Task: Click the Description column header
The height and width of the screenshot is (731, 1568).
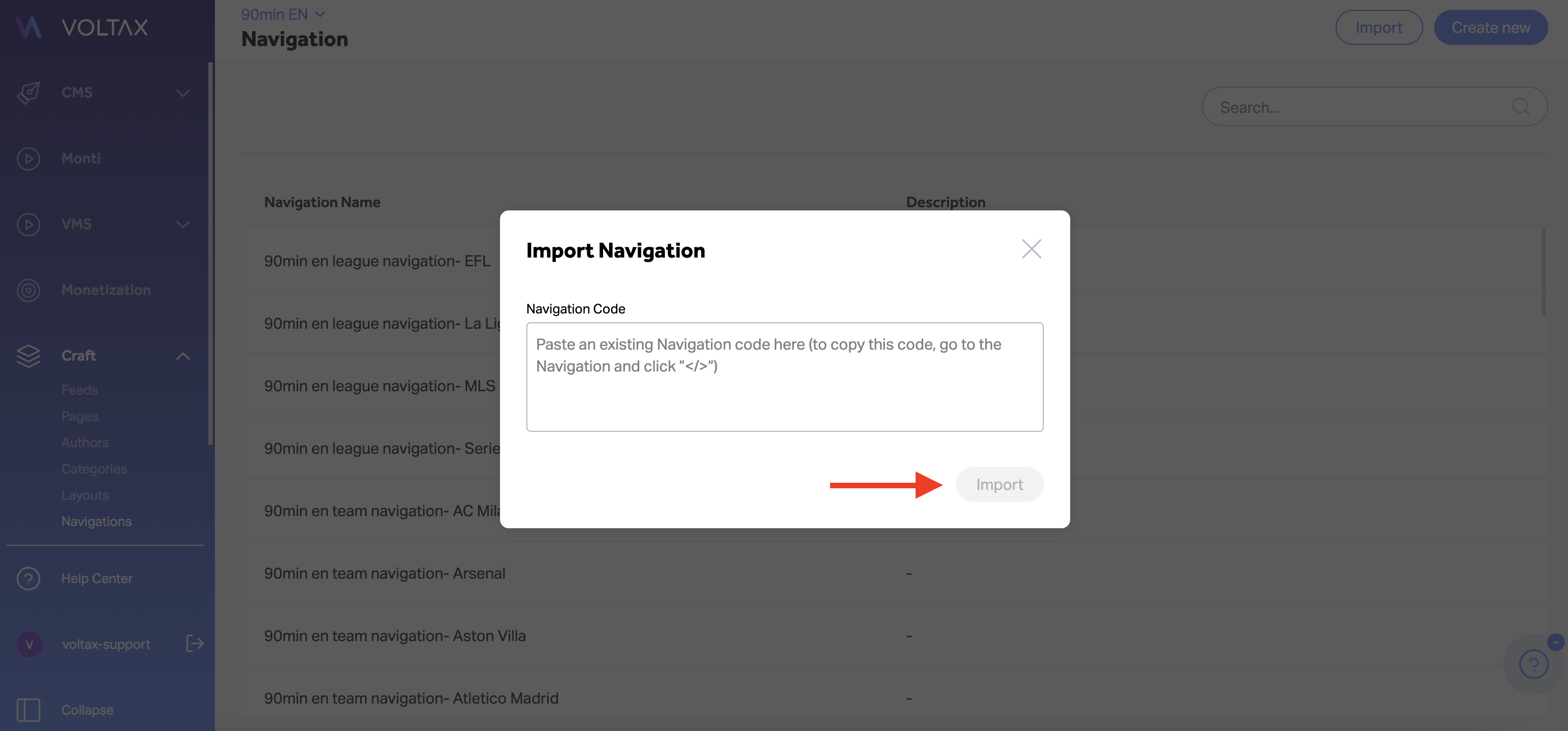Action: (x=945, y=202)
